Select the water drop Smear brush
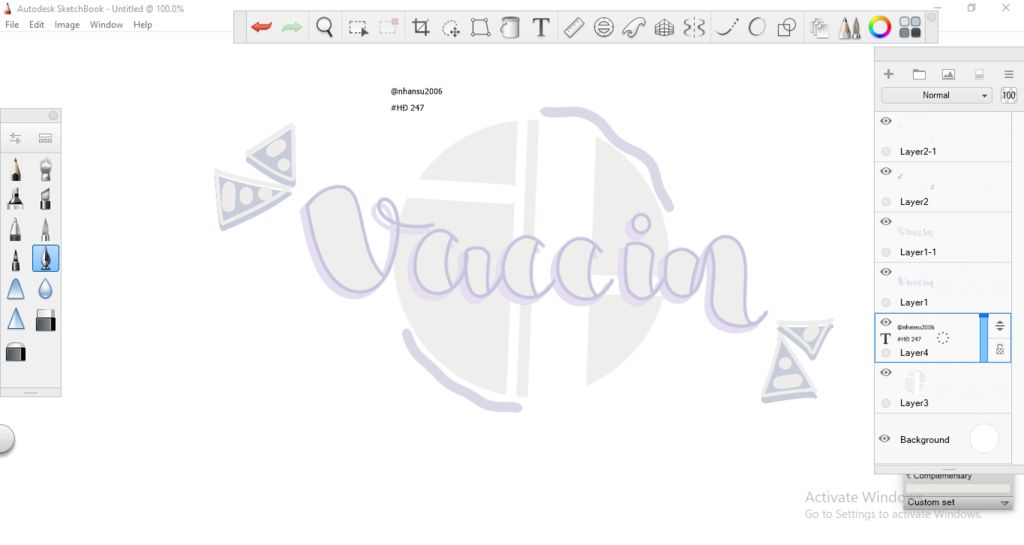 45,288
